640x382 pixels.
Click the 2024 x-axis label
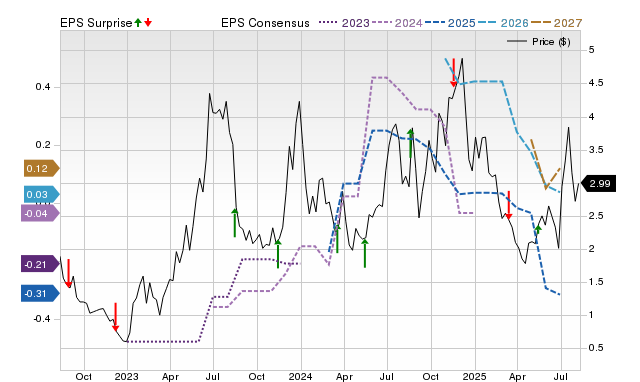[300, 376]
